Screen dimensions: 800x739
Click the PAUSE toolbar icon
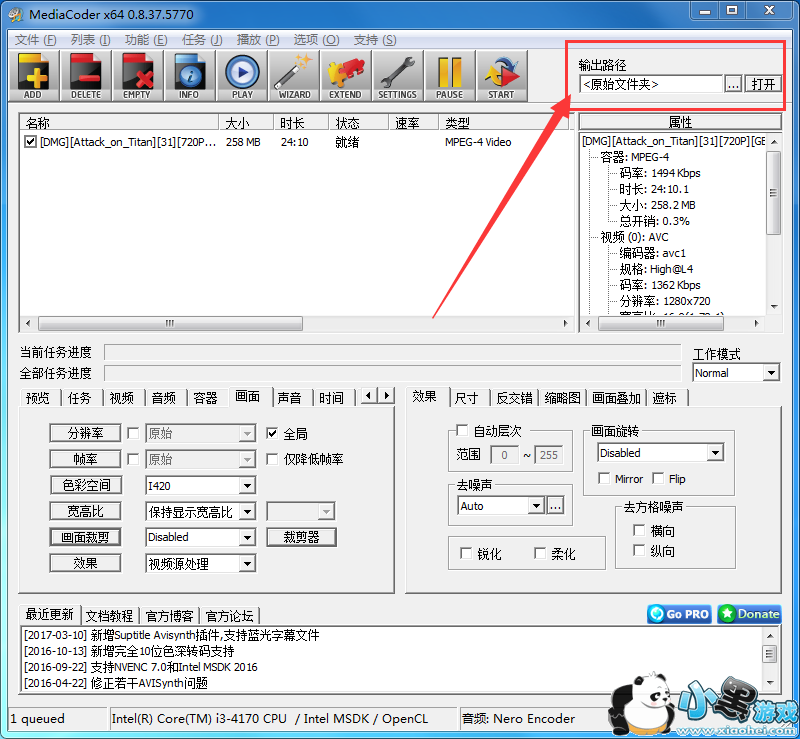[x=449, y=76]
